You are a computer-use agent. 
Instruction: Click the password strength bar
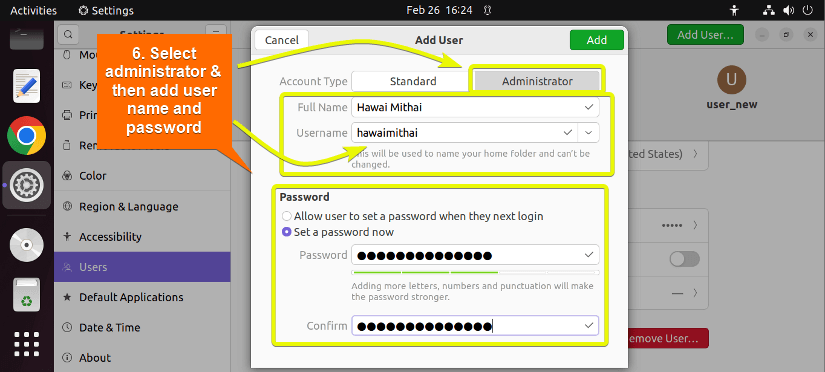475,273
